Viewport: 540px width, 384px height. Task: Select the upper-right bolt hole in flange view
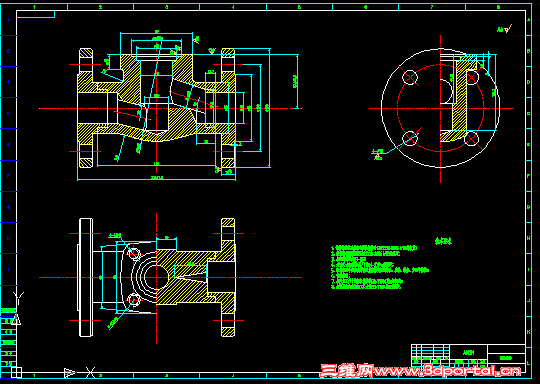[471, 77]
